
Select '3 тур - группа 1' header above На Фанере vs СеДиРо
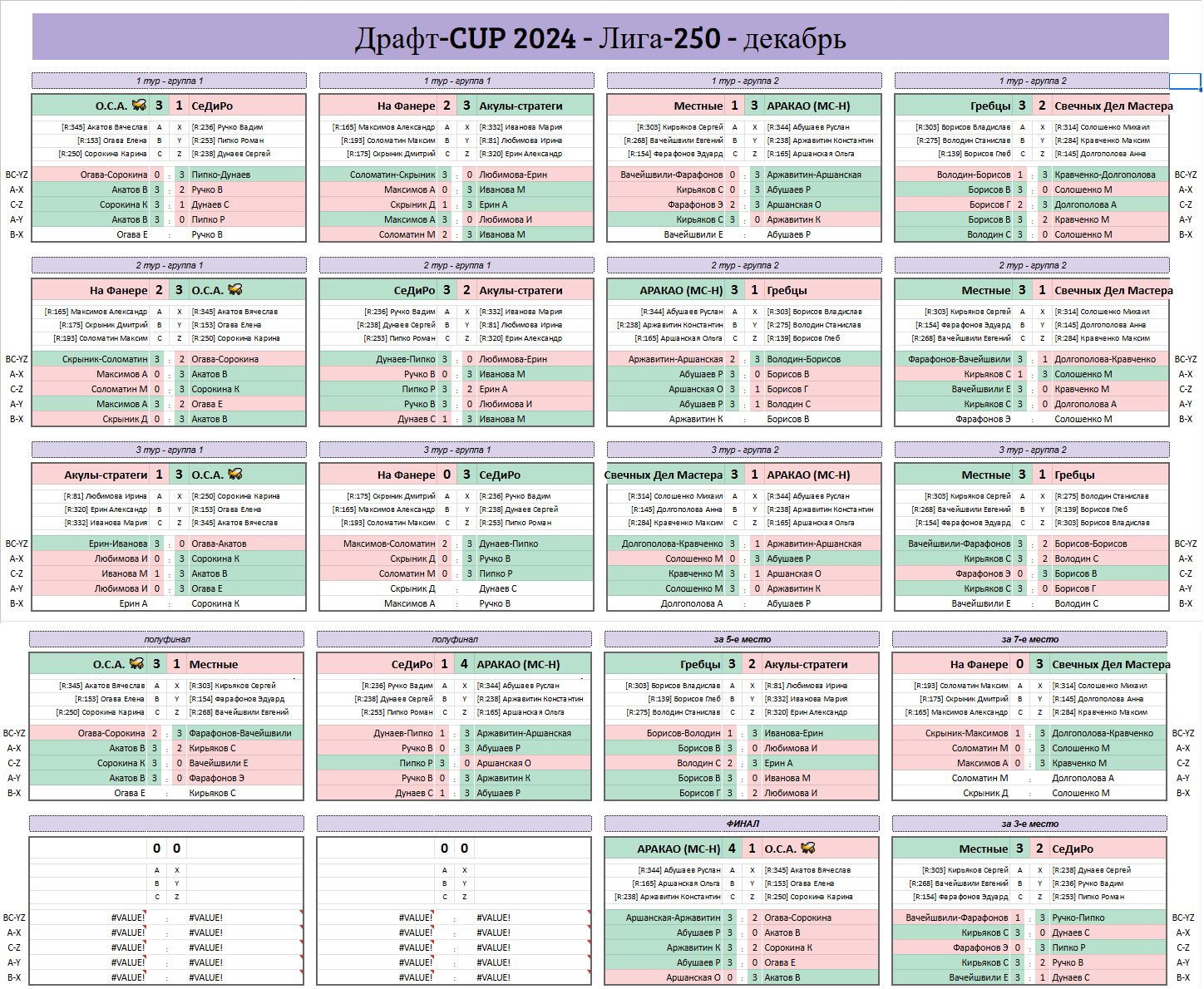(456, 450)
